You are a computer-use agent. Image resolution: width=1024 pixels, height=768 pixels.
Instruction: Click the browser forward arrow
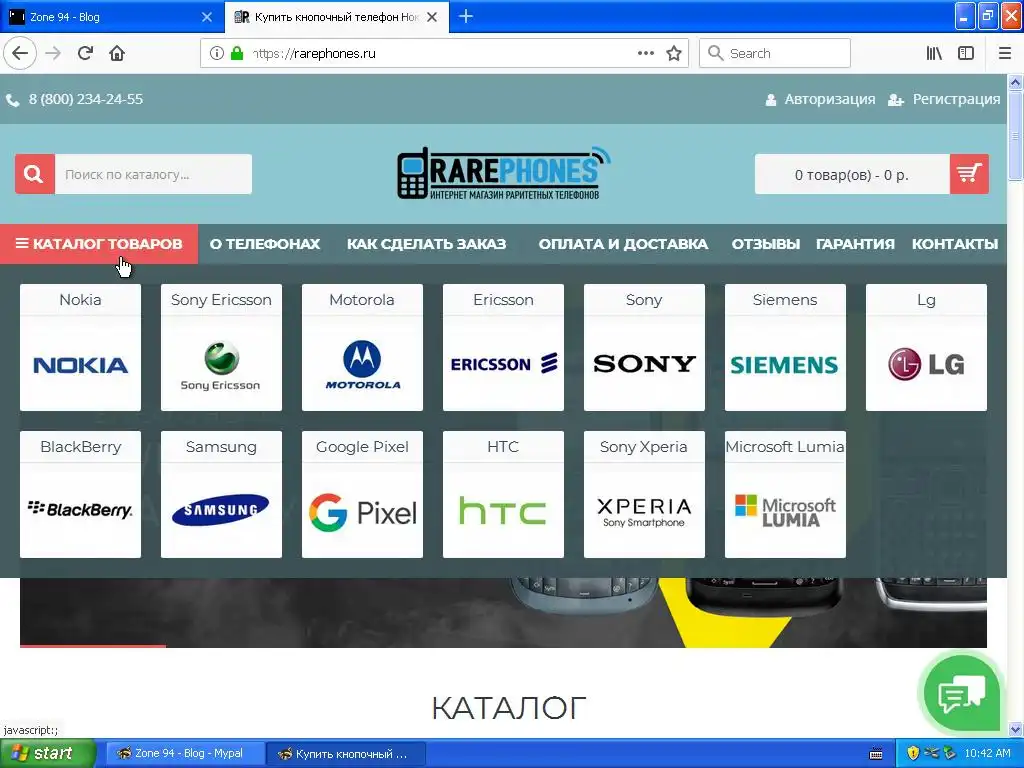(53, 53)
